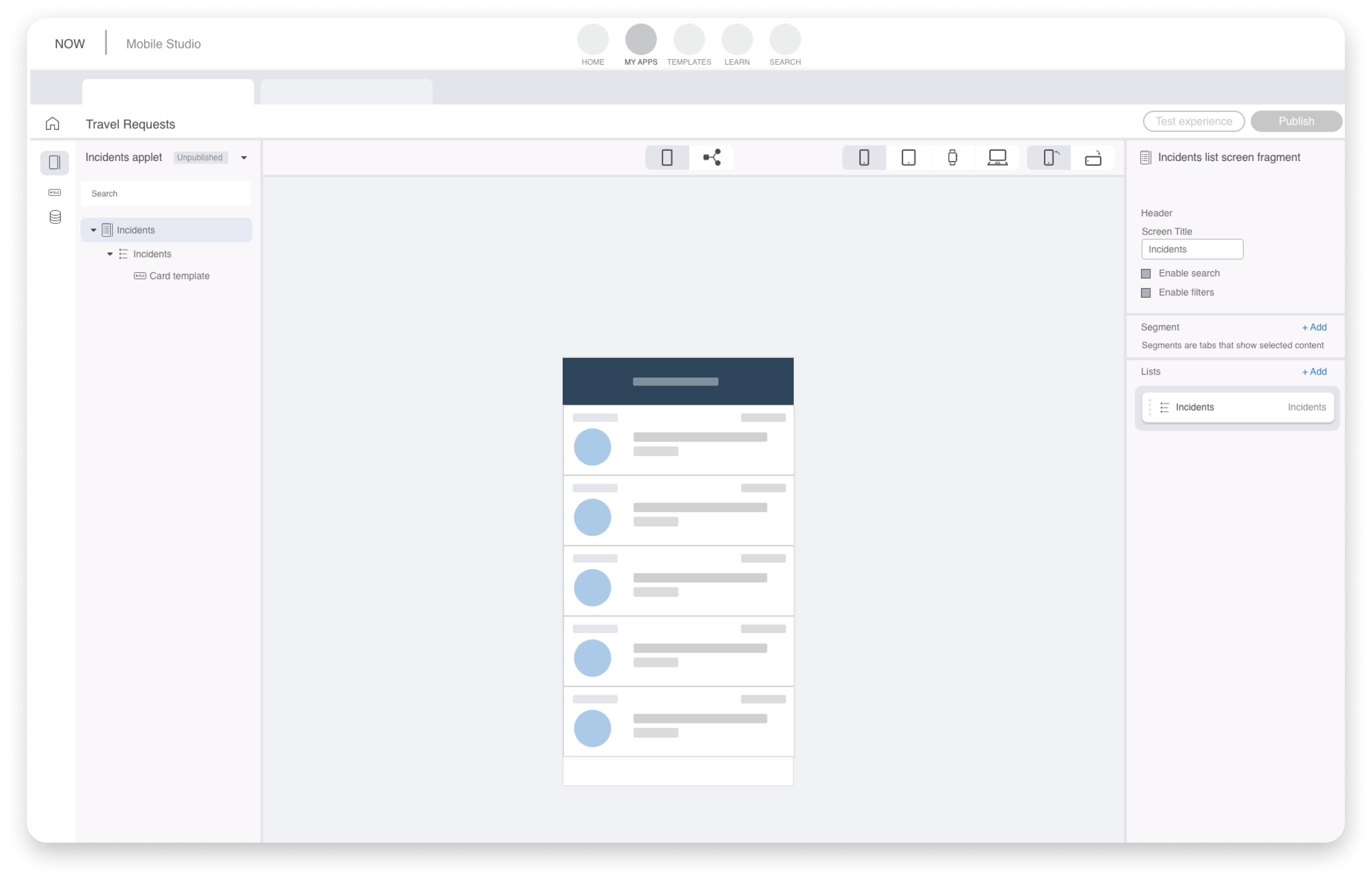Select the smartwatch device preview icon
The height and width of the screenshot is (879, 1372).
pos(952,157)
